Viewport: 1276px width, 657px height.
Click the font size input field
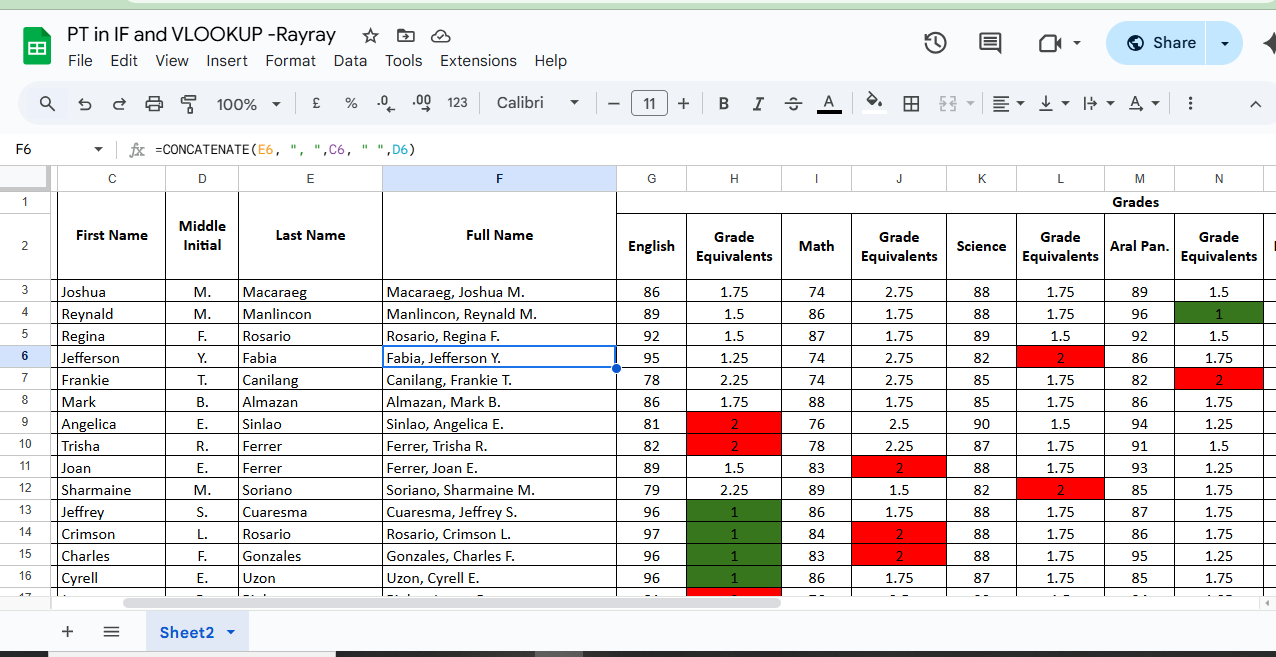pos(649,103)
